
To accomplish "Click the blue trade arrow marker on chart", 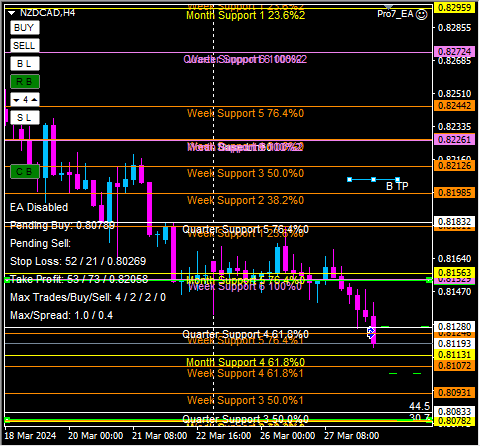I will click(371, 332).
